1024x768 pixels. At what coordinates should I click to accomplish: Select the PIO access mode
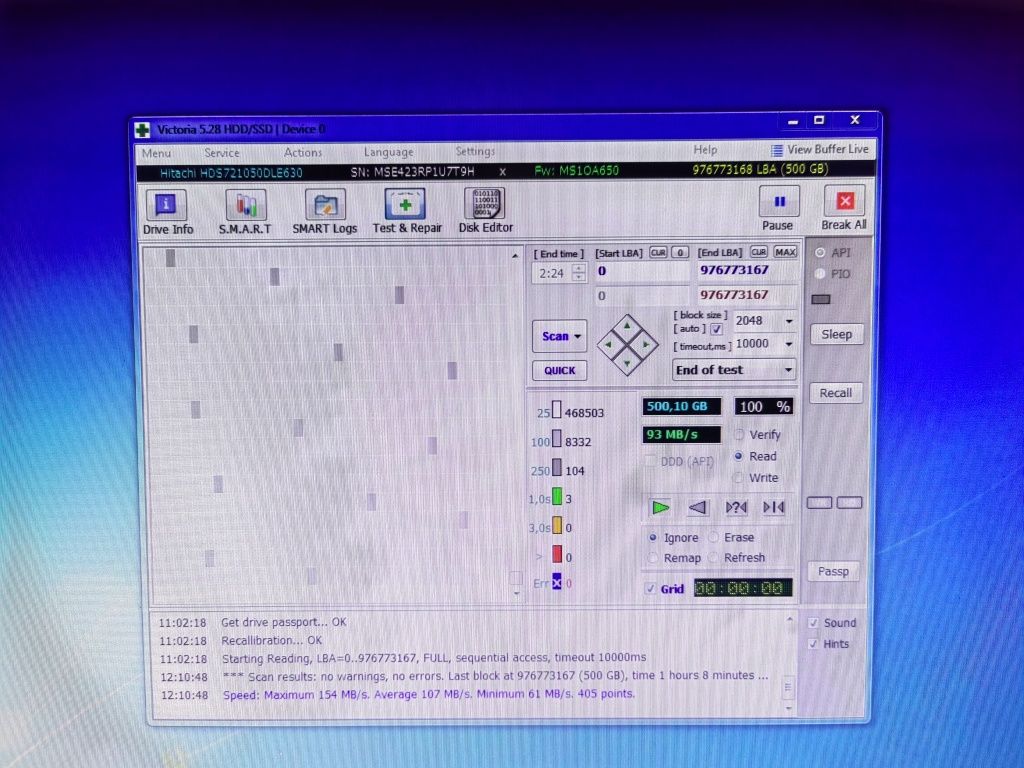tap(820, 274)
